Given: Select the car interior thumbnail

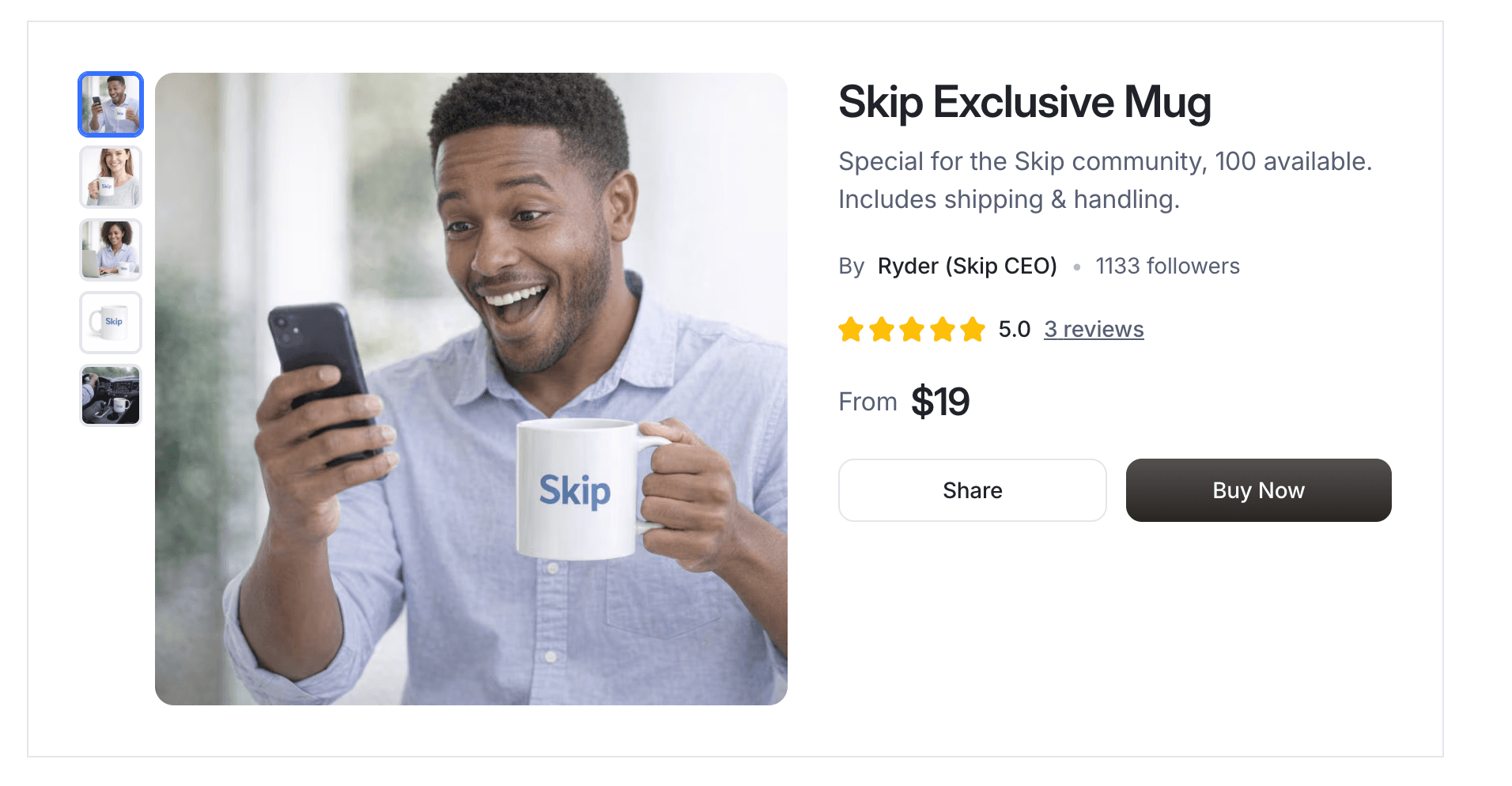Looking at the screenshot, I should [x=110, y=395].
